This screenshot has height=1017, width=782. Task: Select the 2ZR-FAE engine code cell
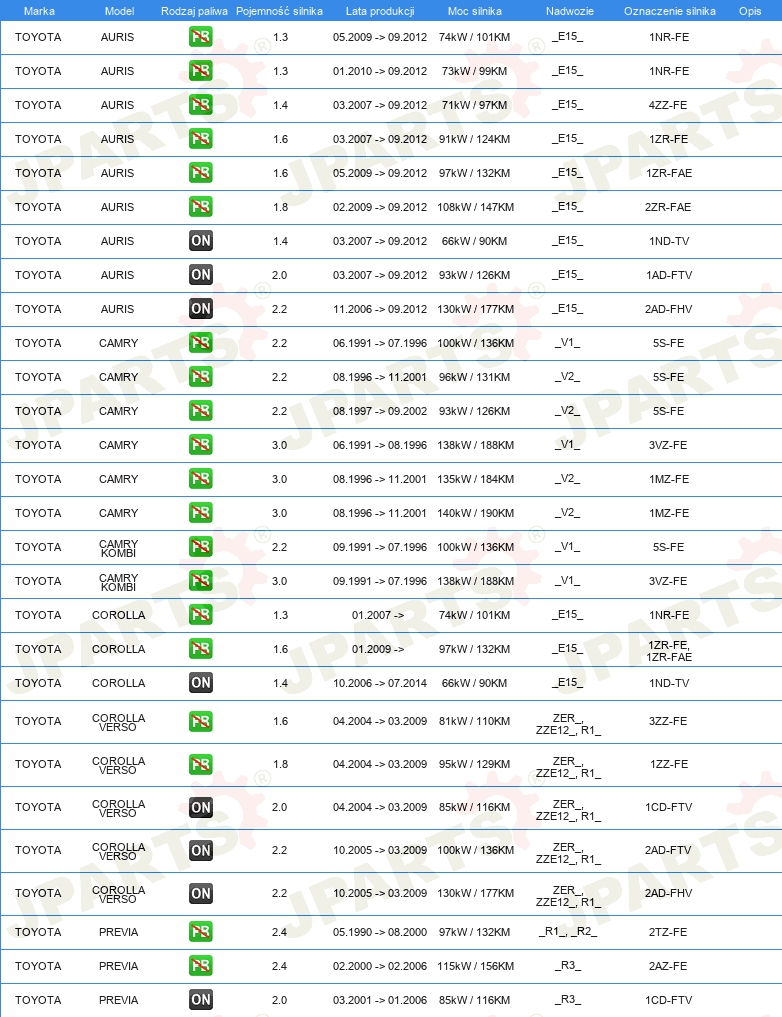(x=668, y=207)
